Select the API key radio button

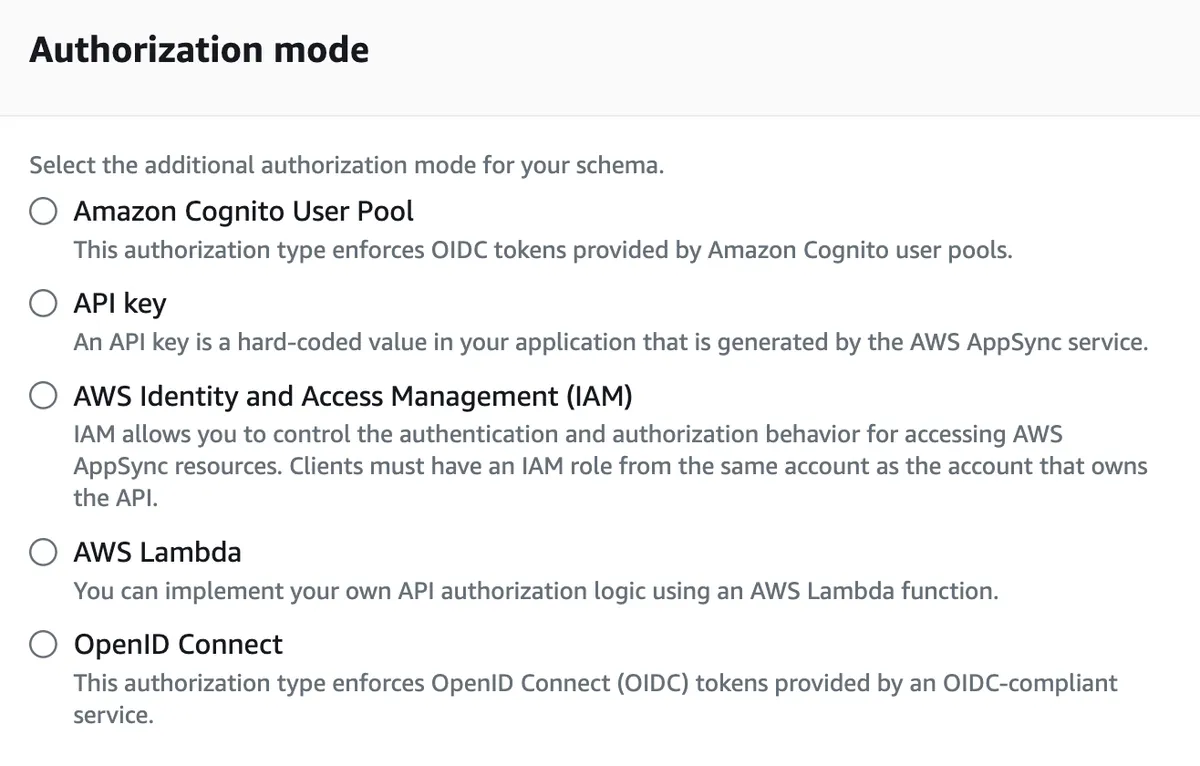pyautogui.click(x=43, y=303)
